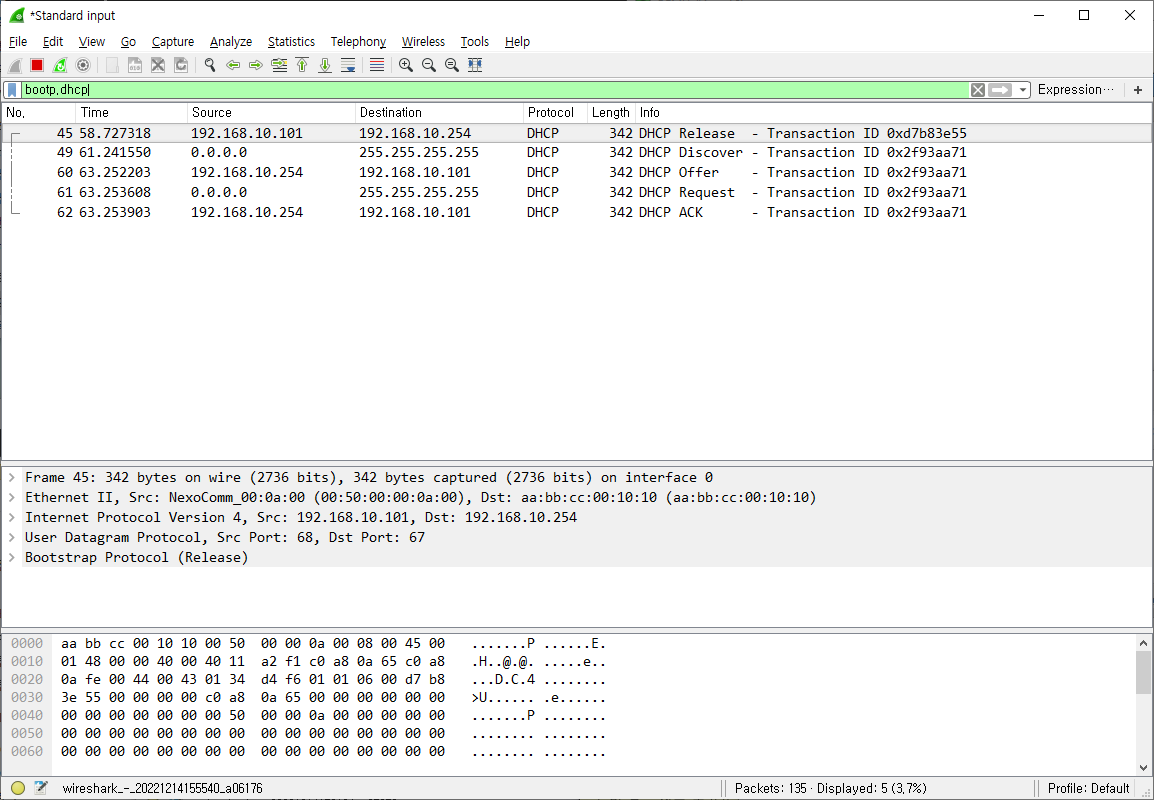1154x800 pixels.
Task: Expand the Ethernet II details
Action: coord(12,498)
